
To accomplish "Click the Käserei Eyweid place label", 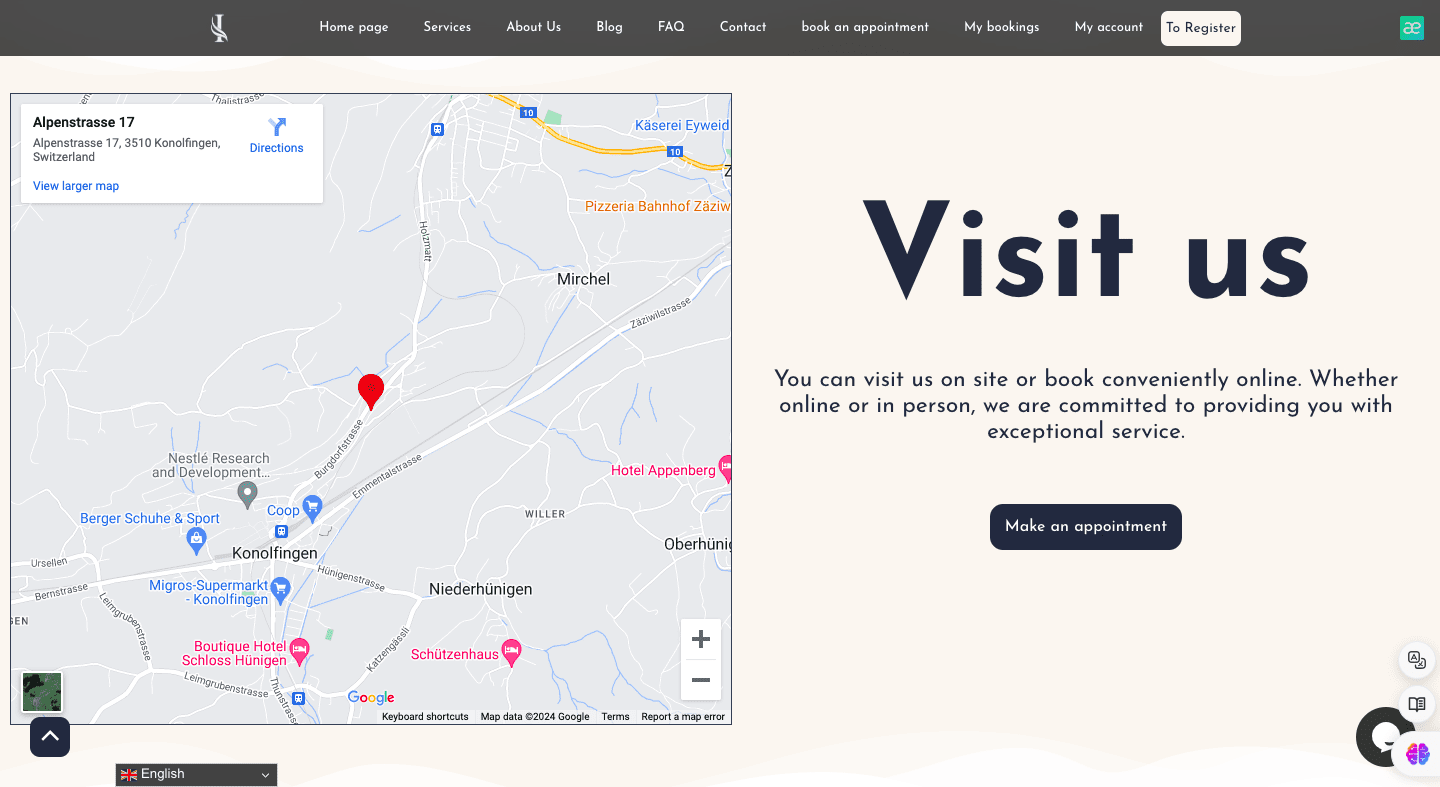I will 682,125.
